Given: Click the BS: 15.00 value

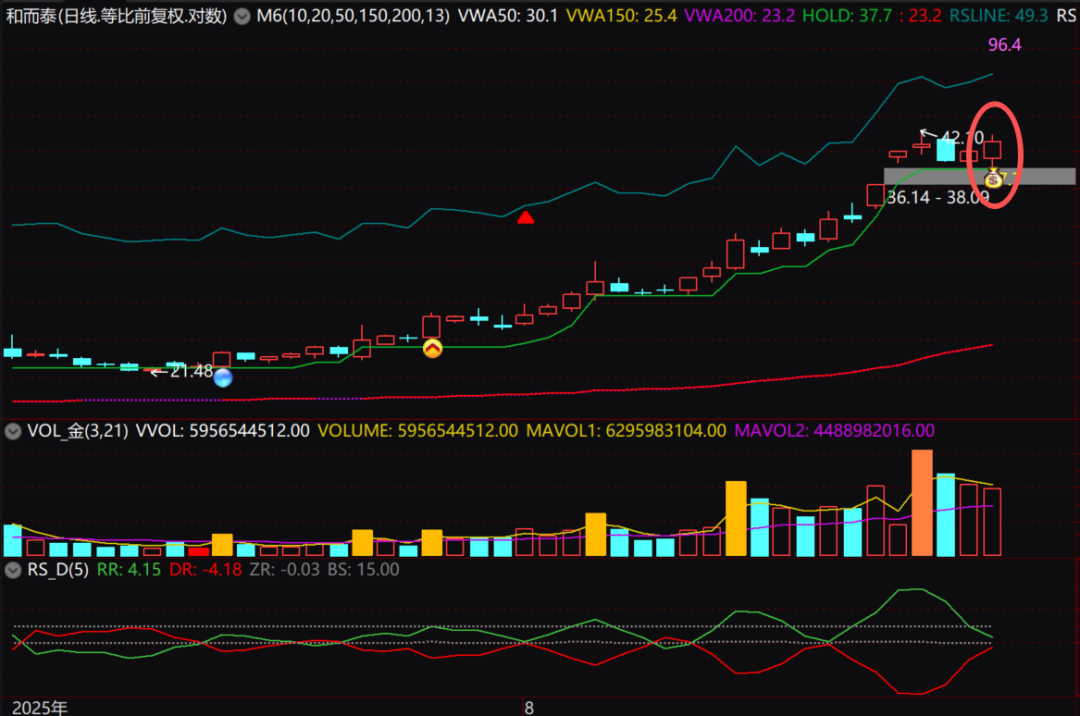Looking at the screenshot, I should pyautogui.click(x=363, y=569).
